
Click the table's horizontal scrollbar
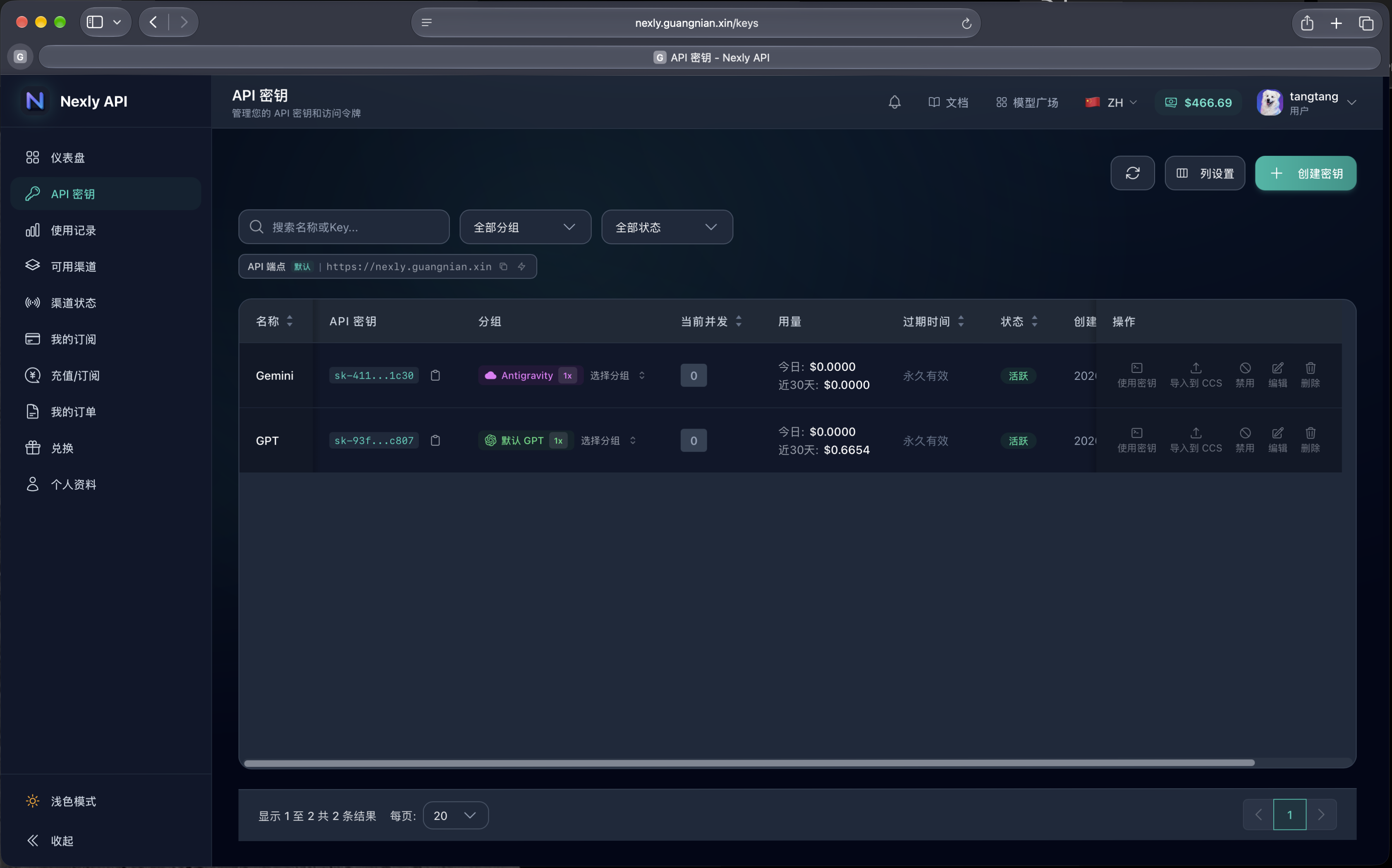[749, 762]
